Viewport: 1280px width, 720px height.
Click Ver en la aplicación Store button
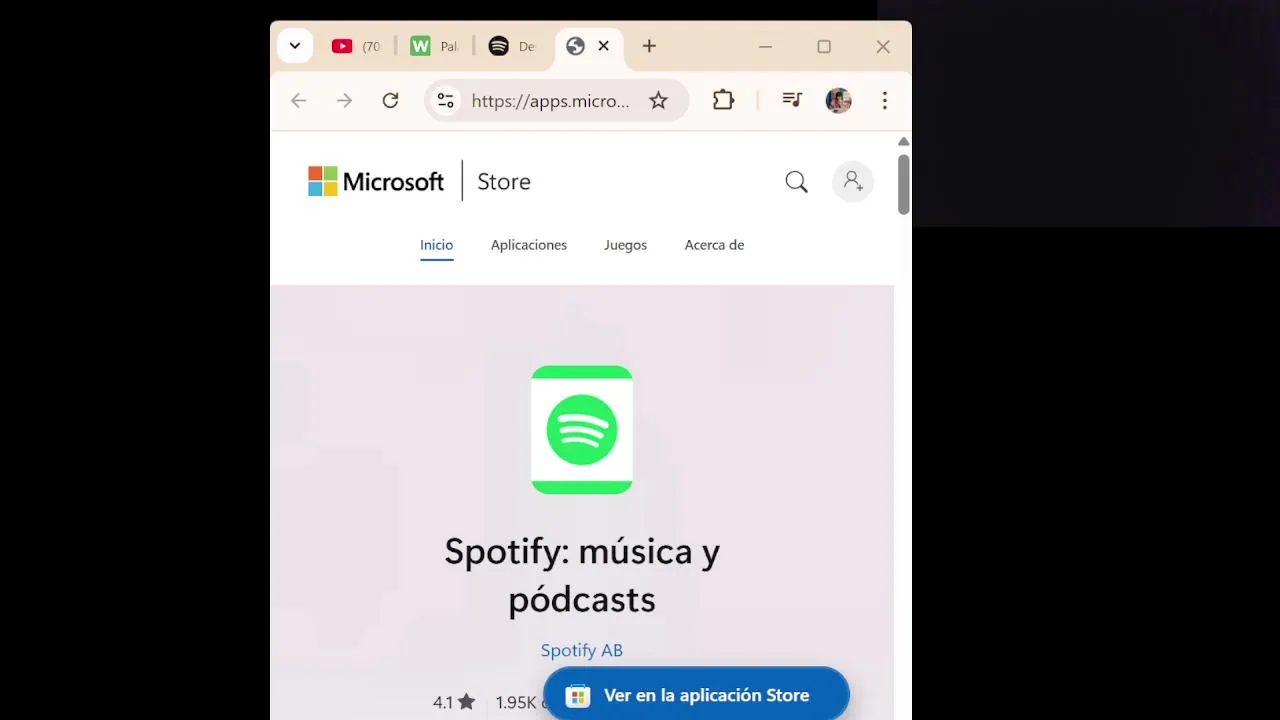point(696,695)
